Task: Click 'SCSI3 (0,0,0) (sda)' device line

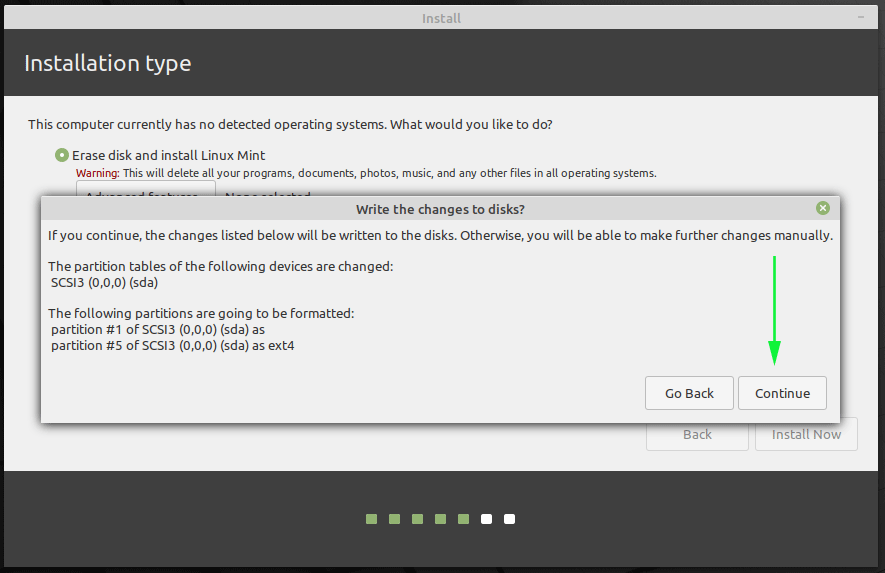Action: (x=104, y=282)
